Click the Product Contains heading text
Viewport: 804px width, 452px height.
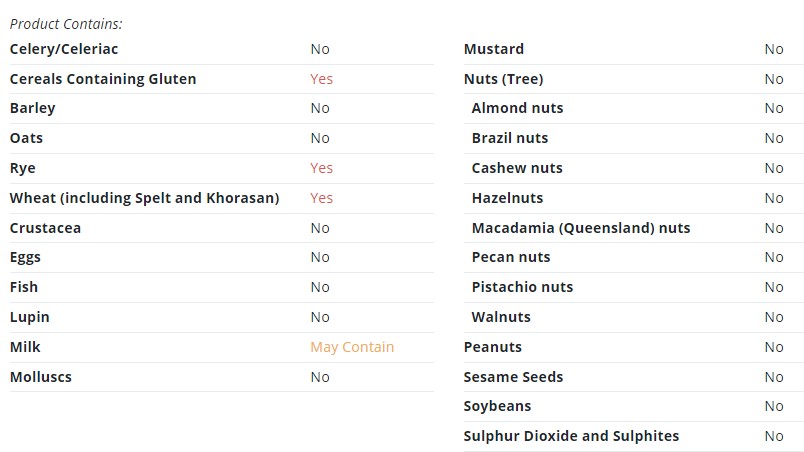(66, 24)
